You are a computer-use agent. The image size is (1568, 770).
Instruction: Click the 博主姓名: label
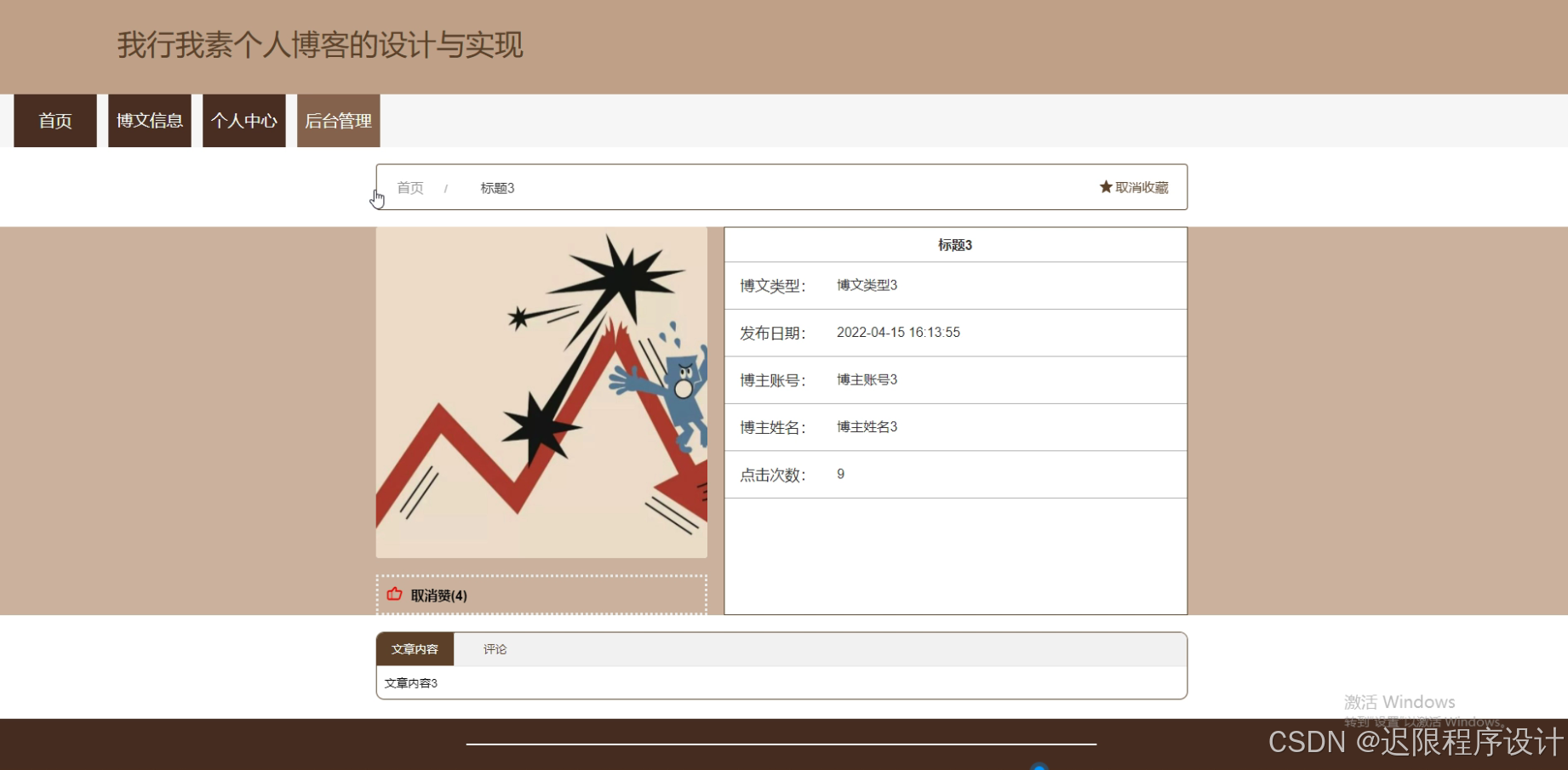coord(772,428)
